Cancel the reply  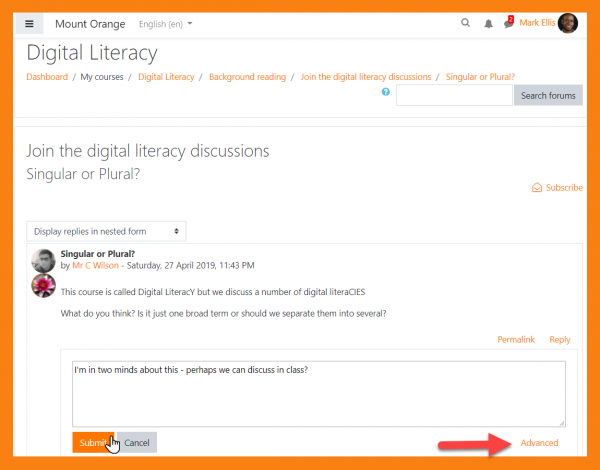(x=137, y=442)
